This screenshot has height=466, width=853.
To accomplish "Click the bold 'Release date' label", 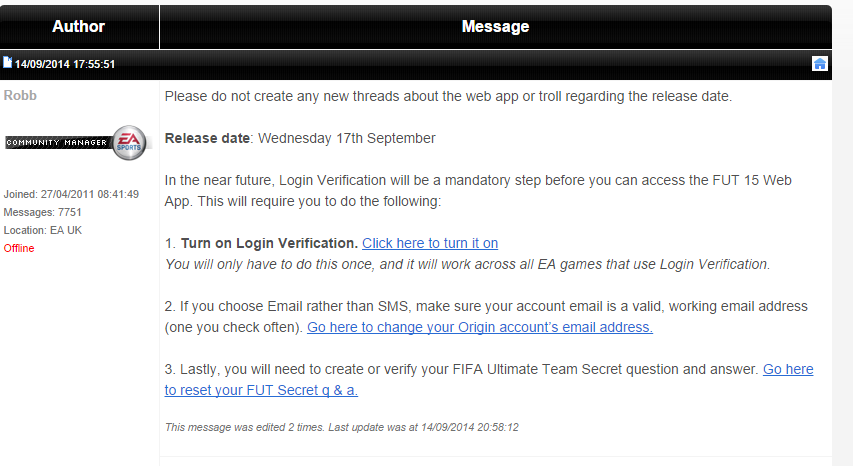I will pos(207,138).
